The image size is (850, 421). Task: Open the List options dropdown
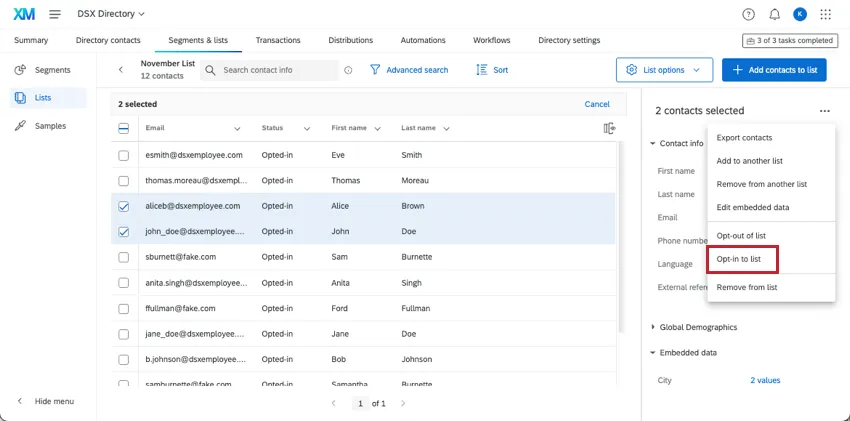(x=665, y=70)
